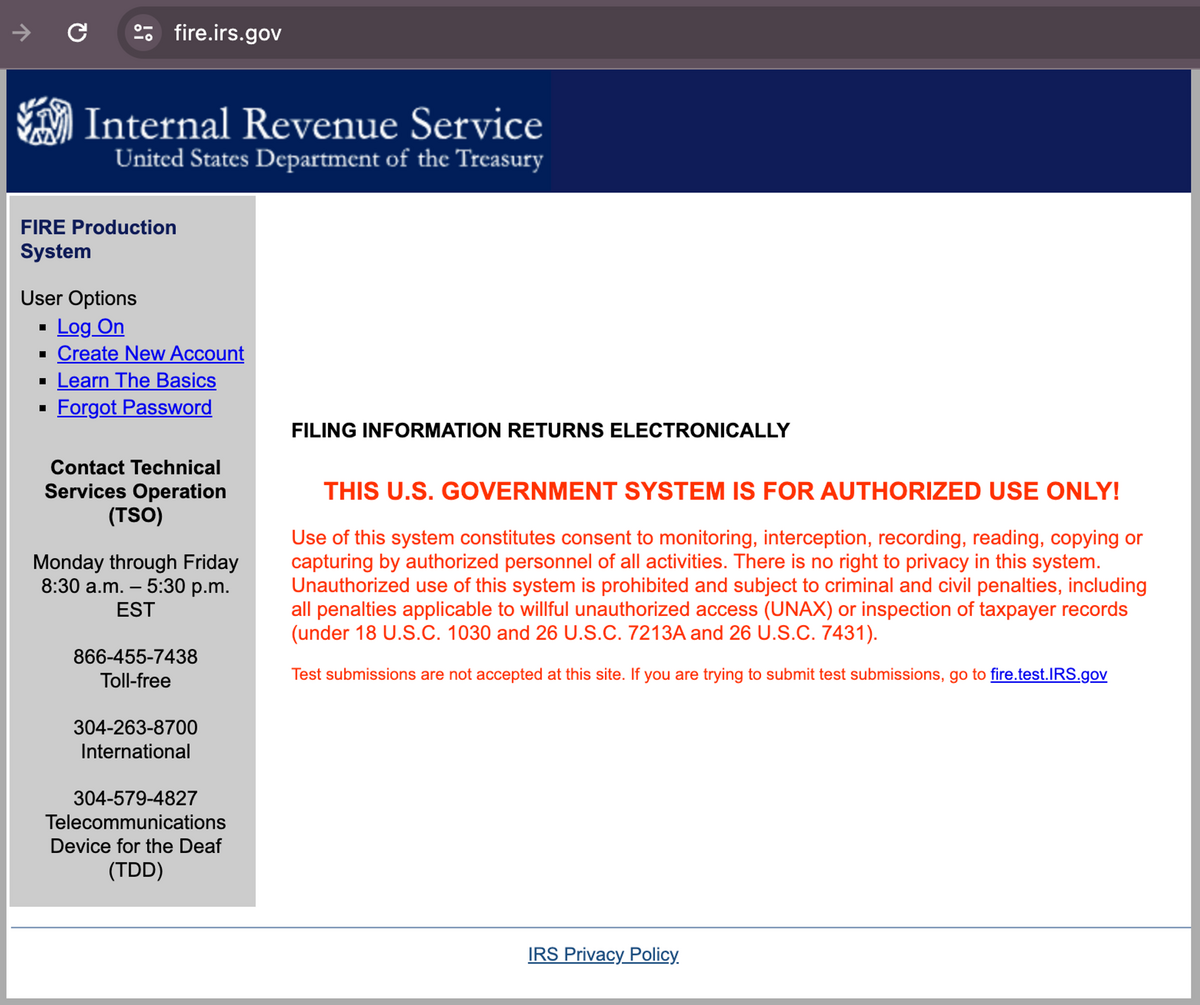
Task: Click Contact Technical Services Operation (TSO) heading
Action: coord(135,491)
